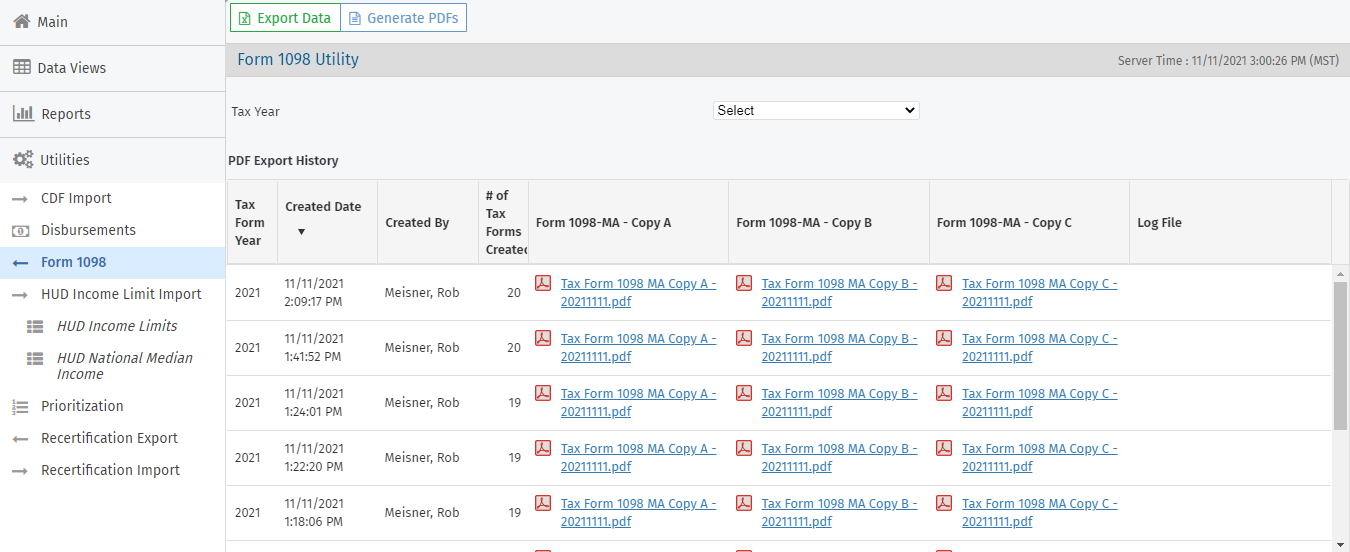
Task: Click the Utilities gears icon
Action: tap(22, 159)
